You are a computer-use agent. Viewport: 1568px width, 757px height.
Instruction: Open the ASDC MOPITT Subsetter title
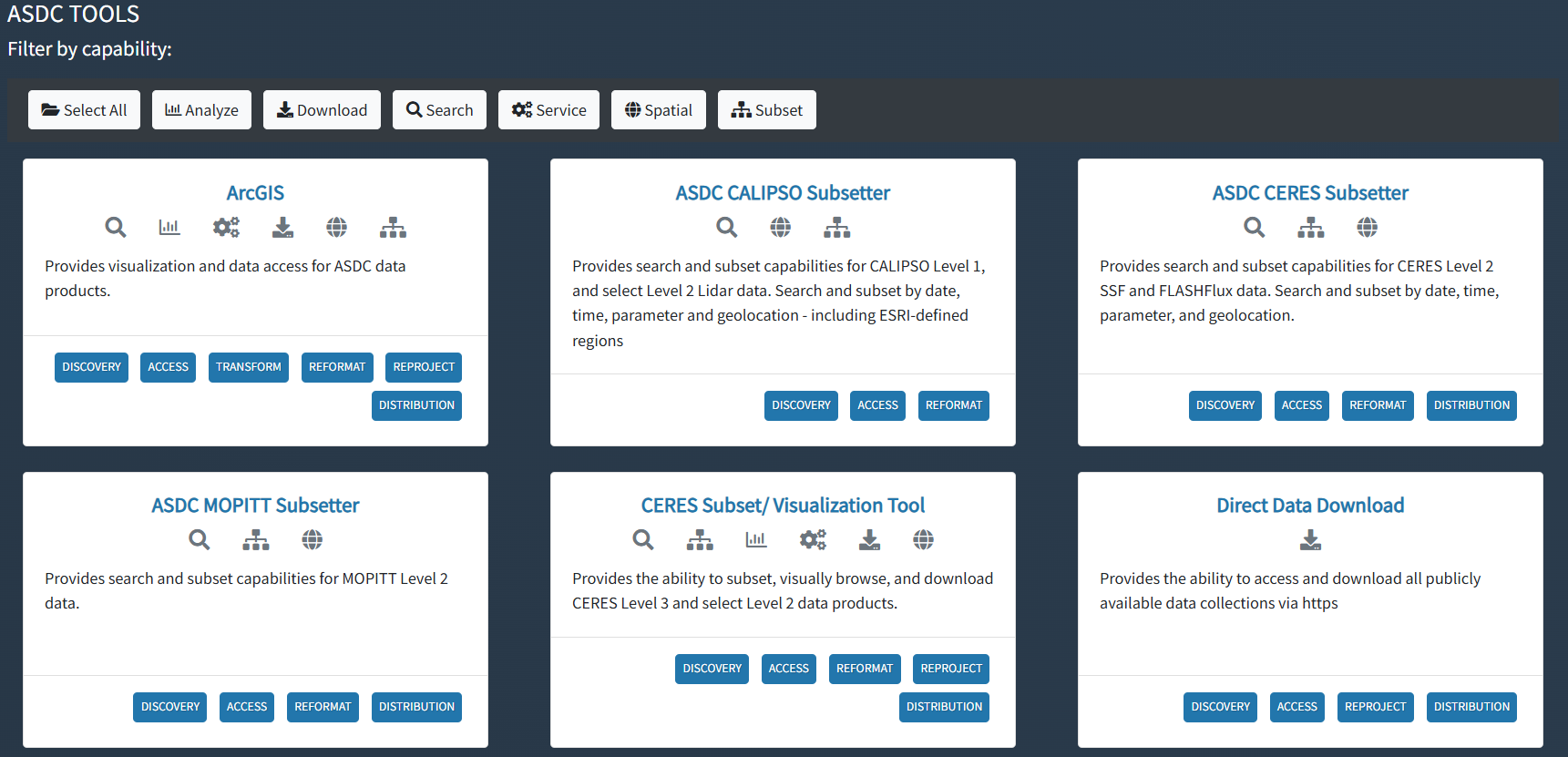(x=255, y=506)
